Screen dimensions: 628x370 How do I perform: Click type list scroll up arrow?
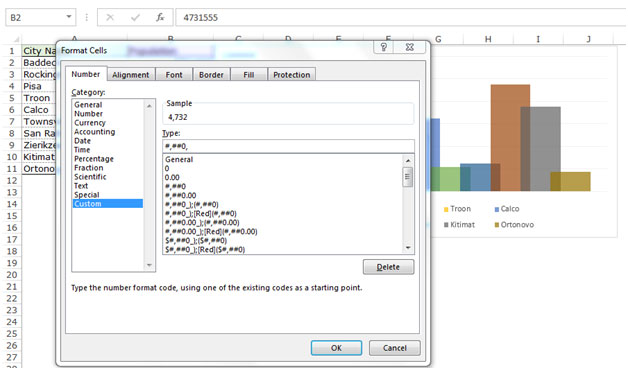coord(408,161)
